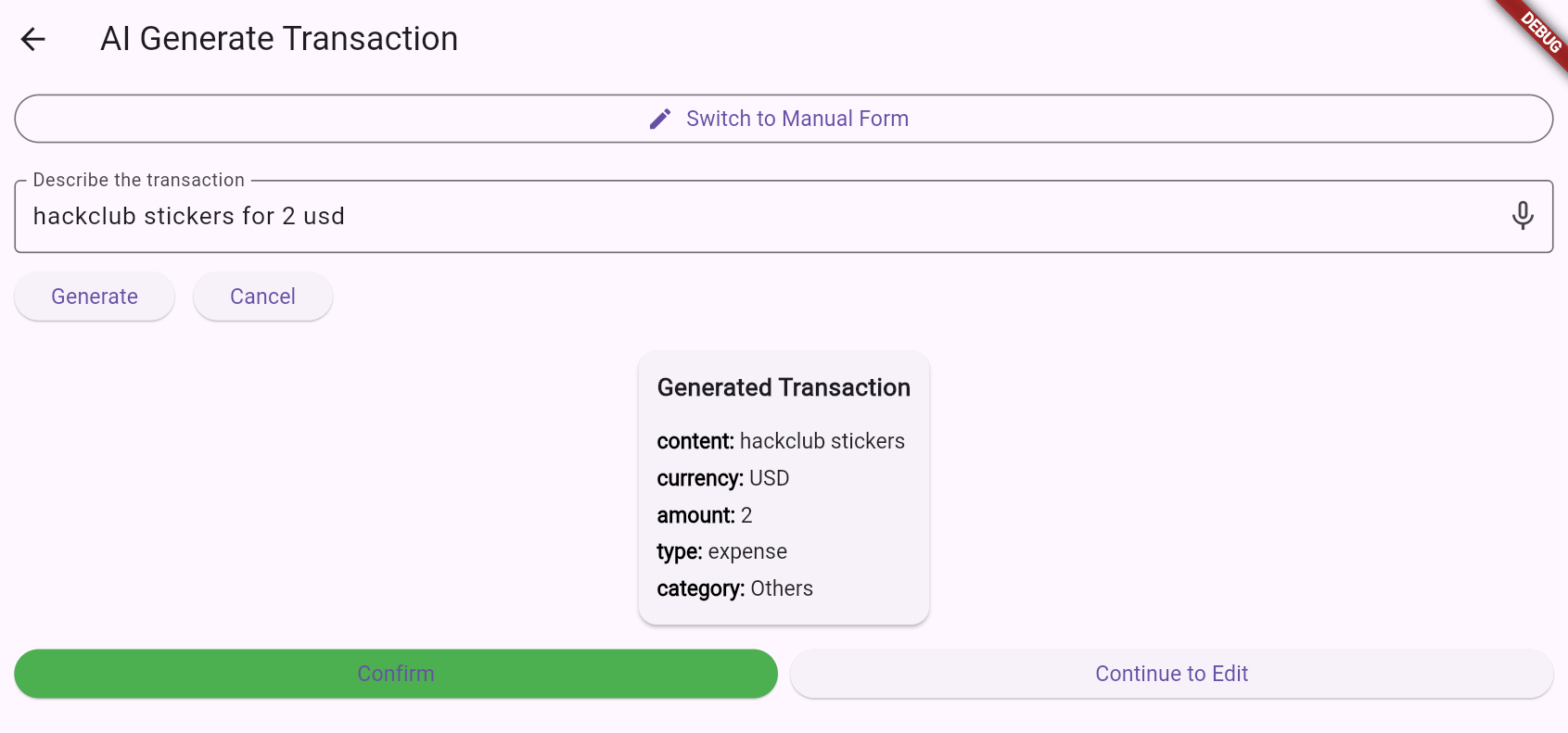
Task: Click the pencil icon beside Manual Form
Action: pyautogui.click(x=660, y=119)
